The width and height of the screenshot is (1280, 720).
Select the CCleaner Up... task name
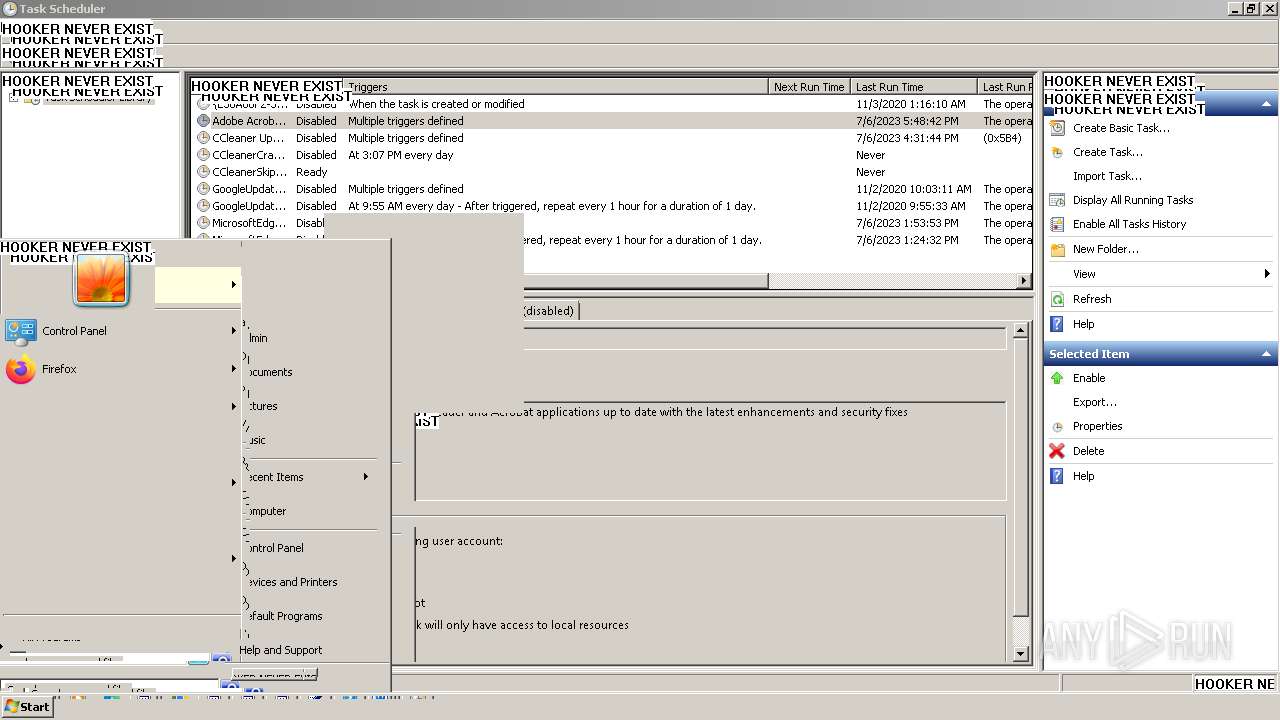pyautogui.click(x=248, y=138)
